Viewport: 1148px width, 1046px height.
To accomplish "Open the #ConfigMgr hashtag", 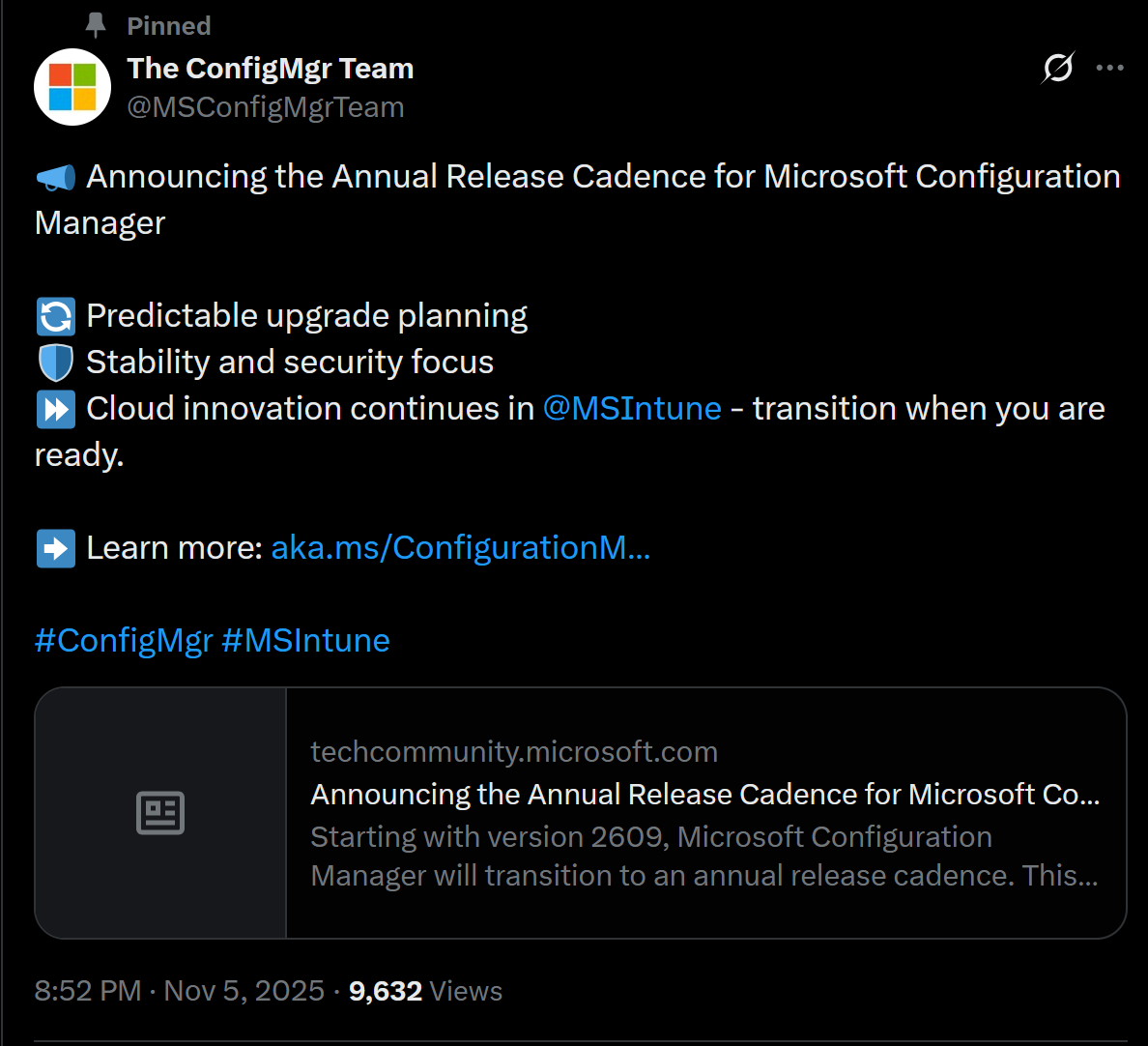I will 124,640.
